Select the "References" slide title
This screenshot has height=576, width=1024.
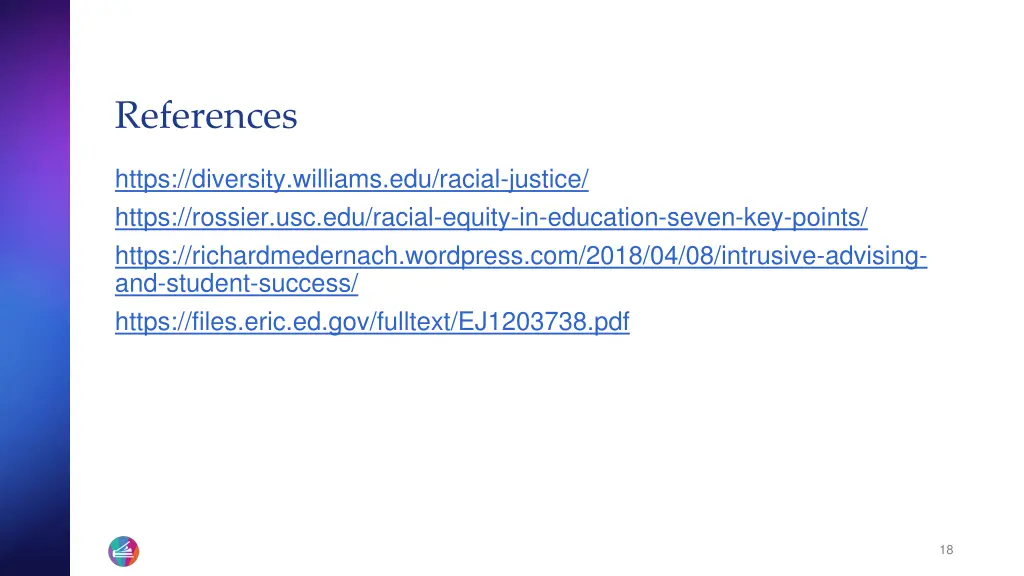pyautogui.click(x=206, y=116)
